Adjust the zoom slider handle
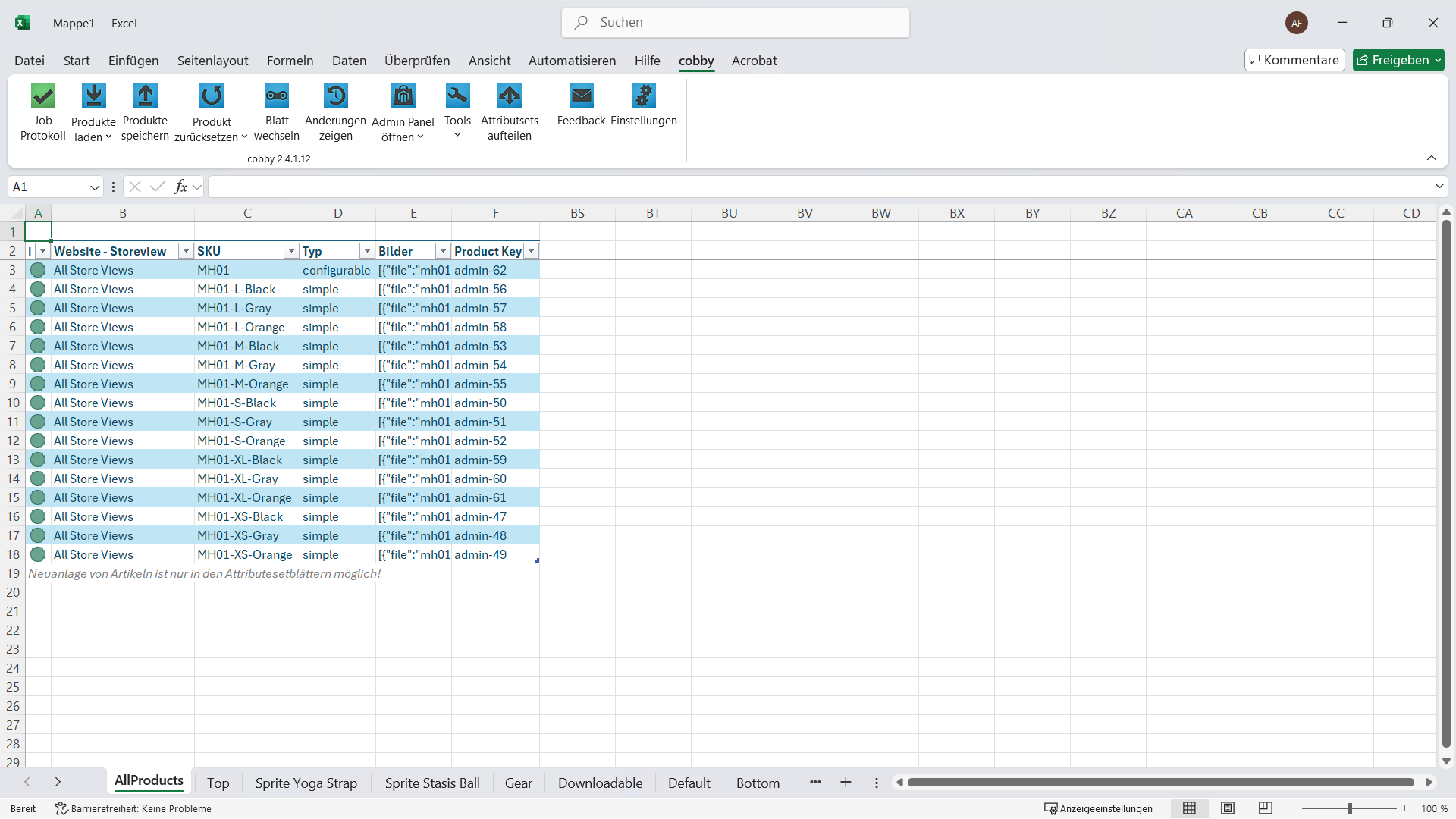Viewport: 1456px width, 819px height. [1350, 808]
